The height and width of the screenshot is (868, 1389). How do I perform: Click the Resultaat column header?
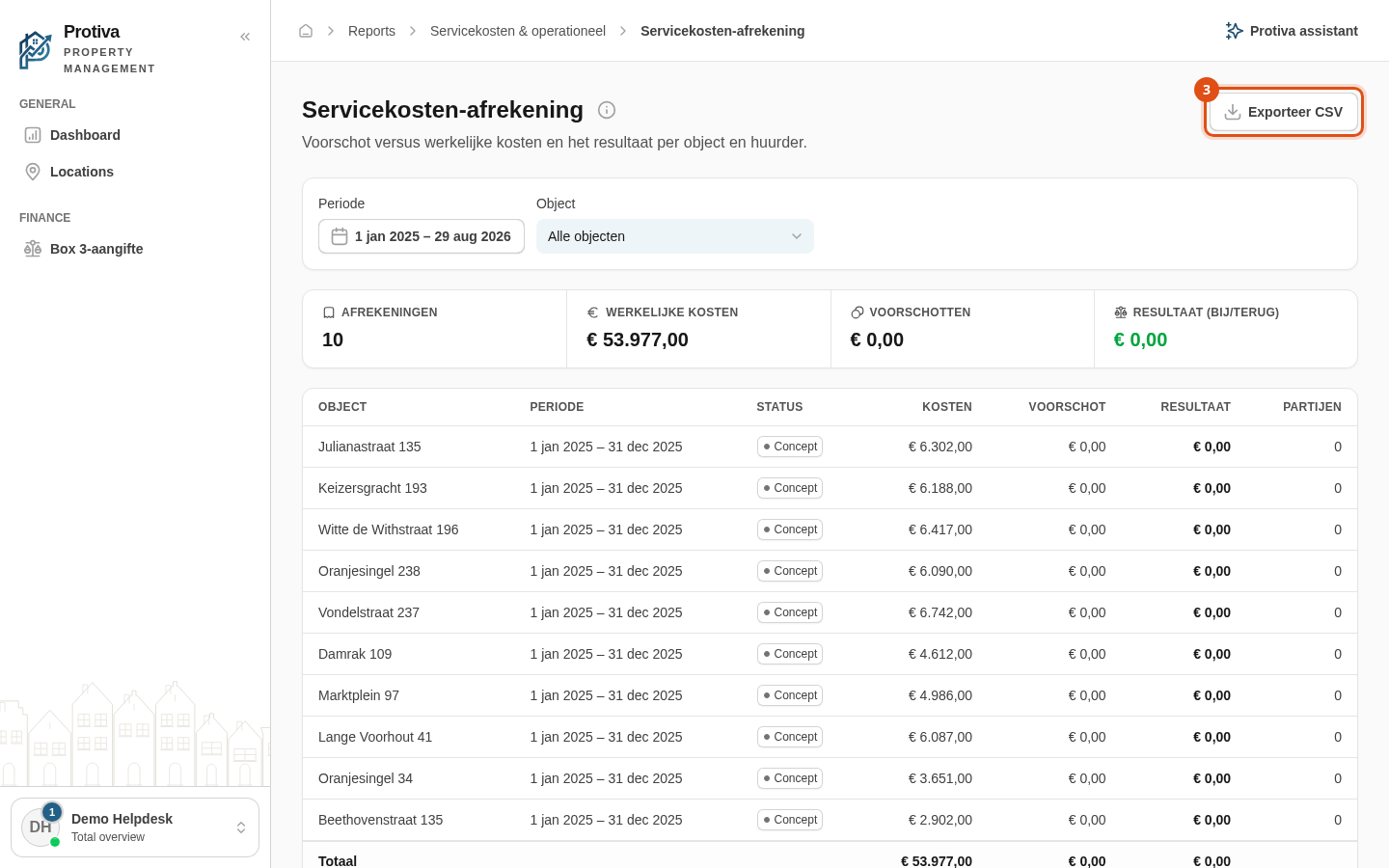coord(1195,407)
